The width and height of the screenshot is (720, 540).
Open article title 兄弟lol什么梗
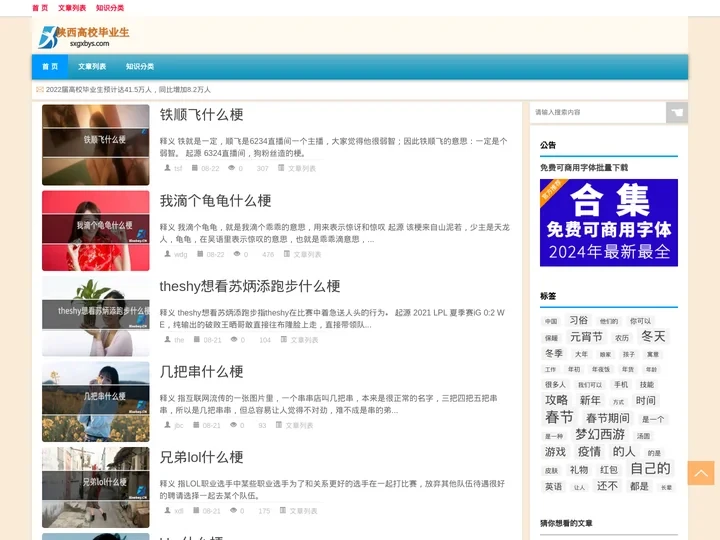click(x=201, y=457)
